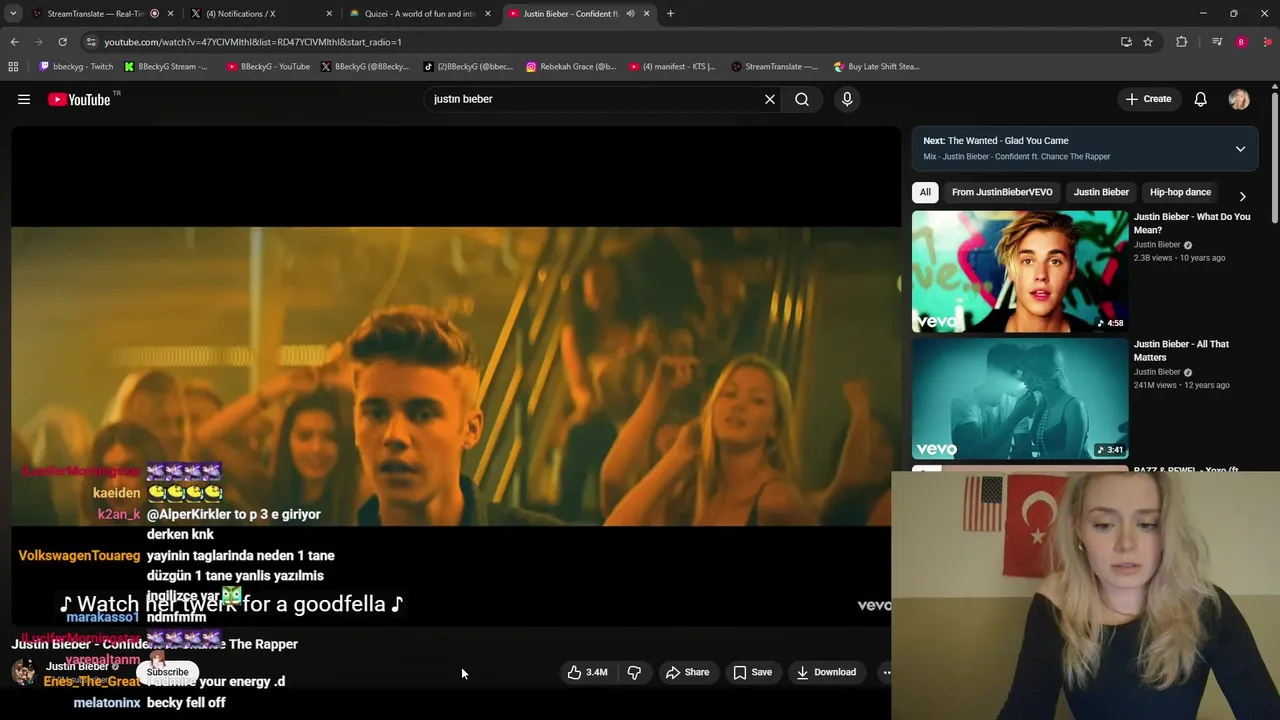1280x720 pixels.
Task: Click Create button in YouTube header
Action: [x=1148, y=99]
